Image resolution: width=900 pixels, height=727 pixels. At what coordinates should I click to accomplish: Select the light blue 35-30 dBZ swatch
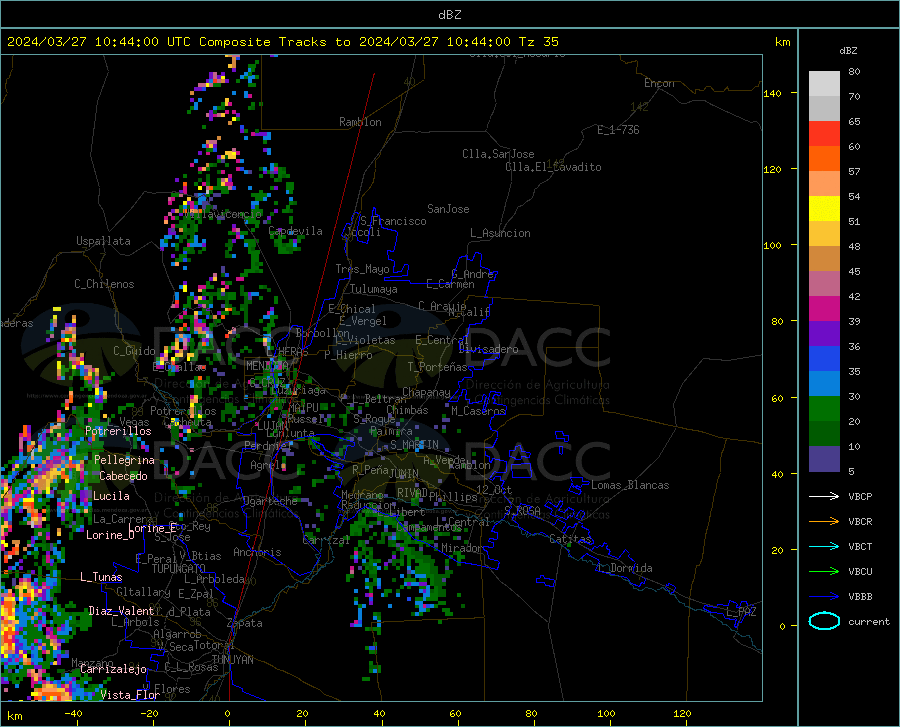824,384
